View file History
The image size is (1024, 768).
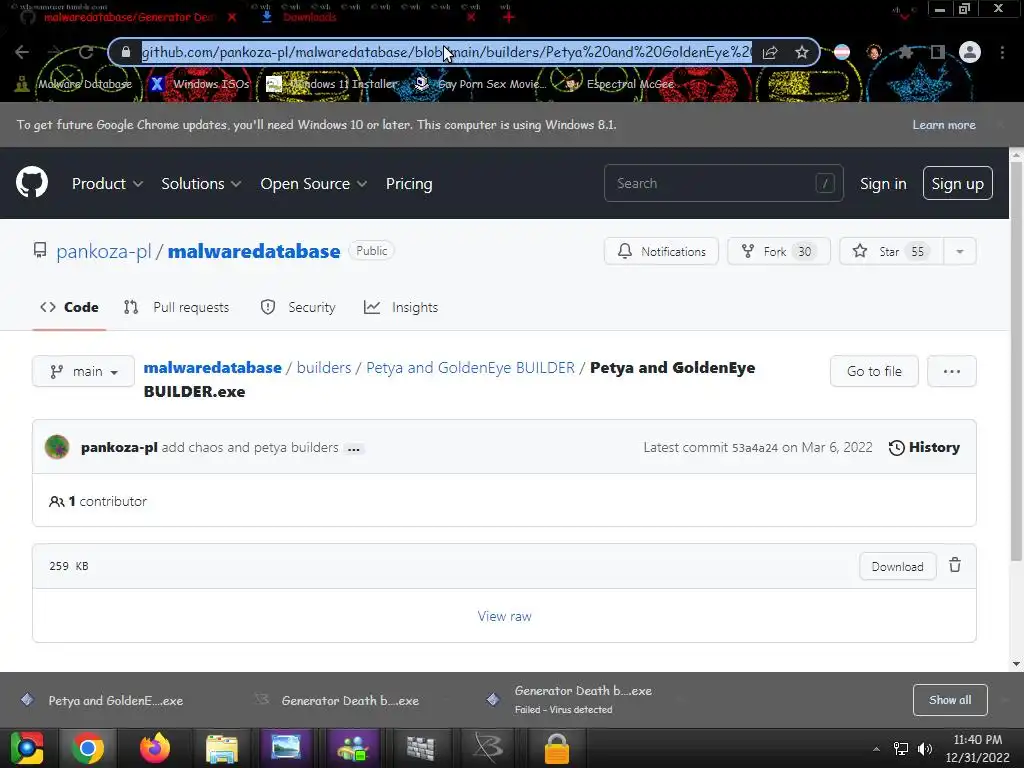pyautogui.click(x=924, y=447)
